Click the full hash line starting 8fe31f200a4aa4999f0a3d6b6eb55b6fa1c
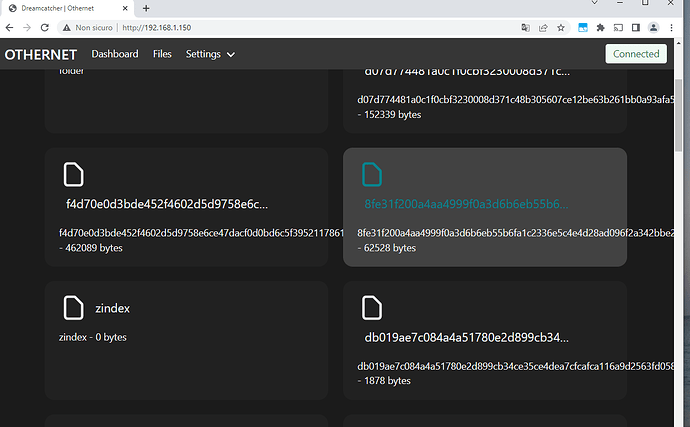 point(515,233)
